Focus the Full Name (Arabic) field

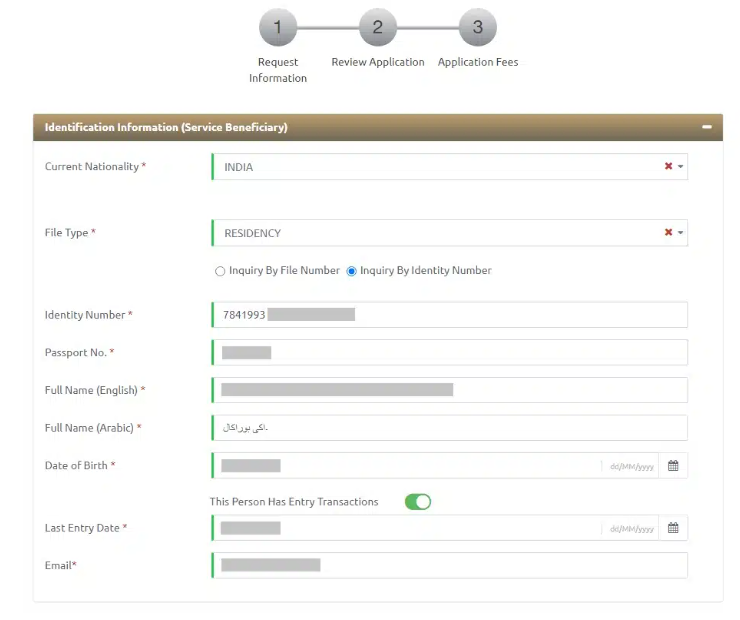click(450, 428)
